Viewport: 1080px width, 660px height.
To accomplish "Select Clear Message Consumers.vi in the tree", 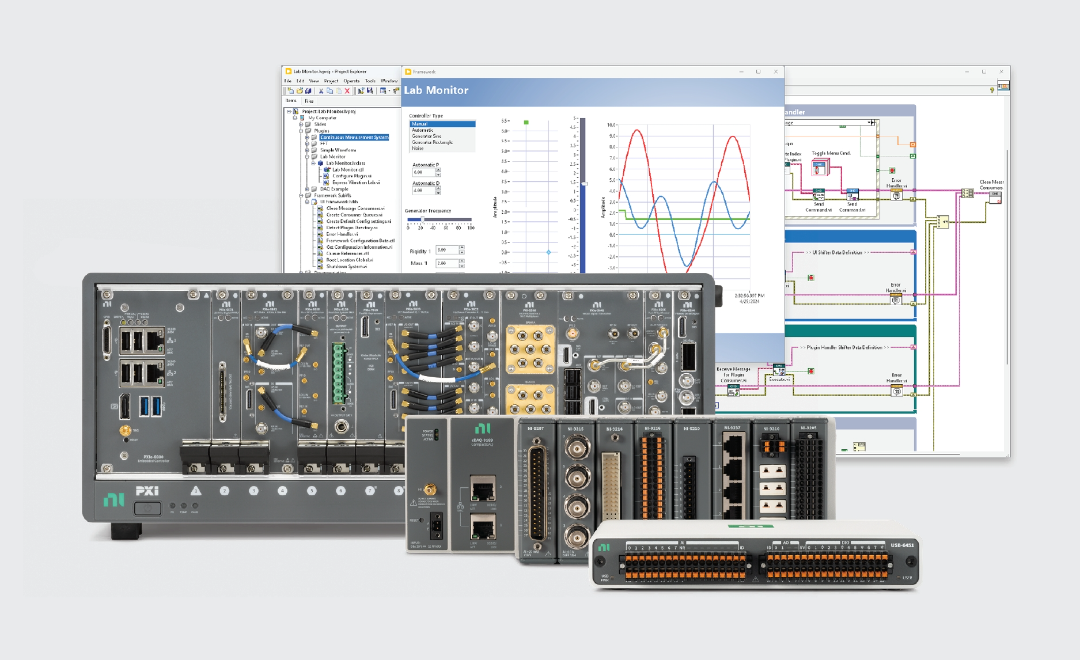I will [x=355, y=208].
